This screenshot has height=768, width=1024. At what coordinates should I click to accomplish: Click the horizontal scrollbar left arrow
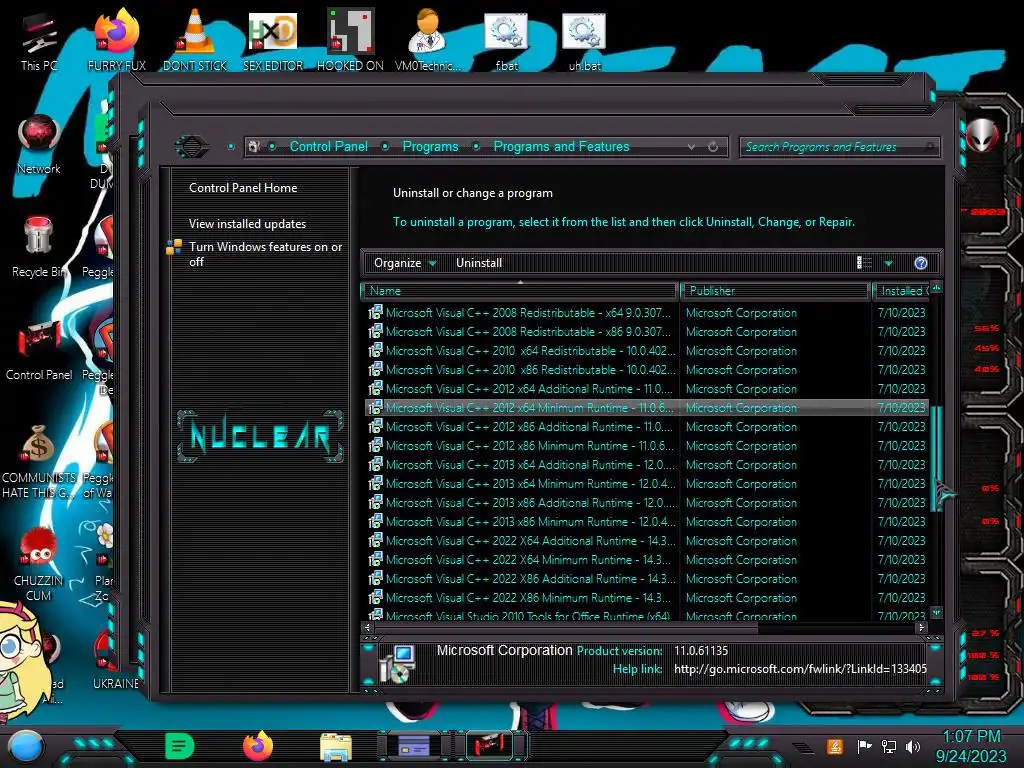[x=367, y=627]
